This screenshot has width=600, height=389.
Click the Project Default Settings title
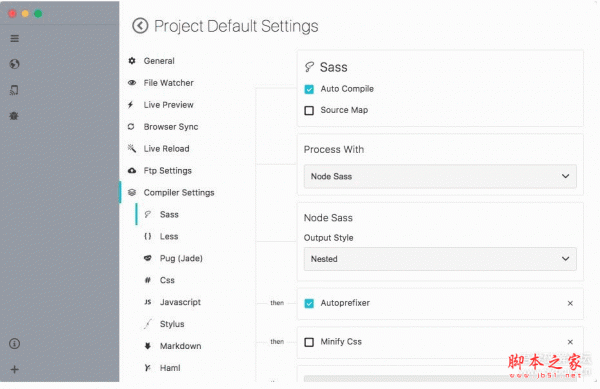point(236,26)
